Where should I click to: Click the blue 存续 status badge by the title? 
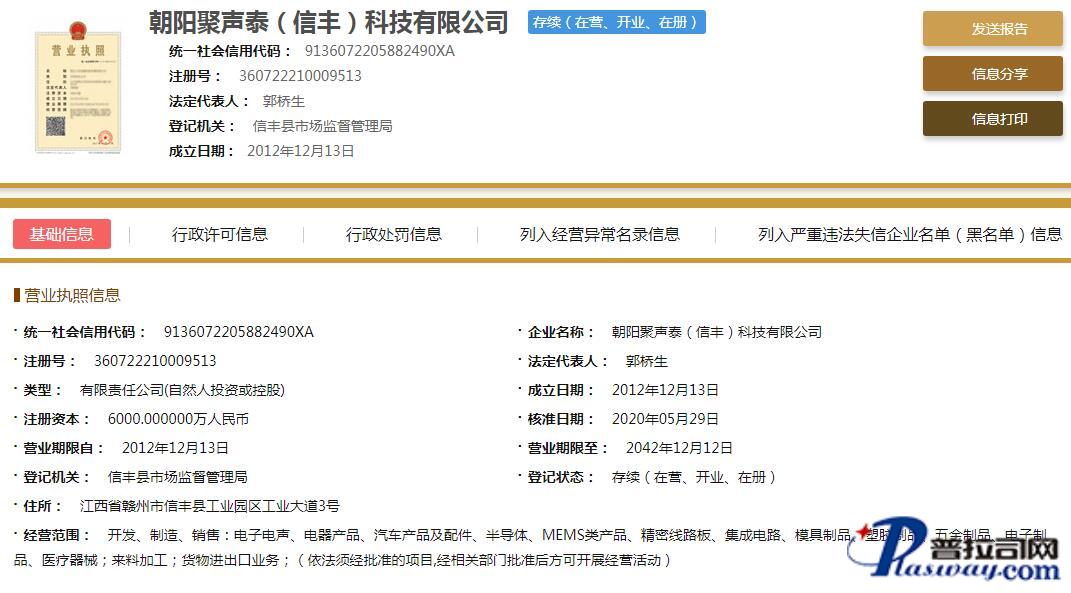point(616,22)
